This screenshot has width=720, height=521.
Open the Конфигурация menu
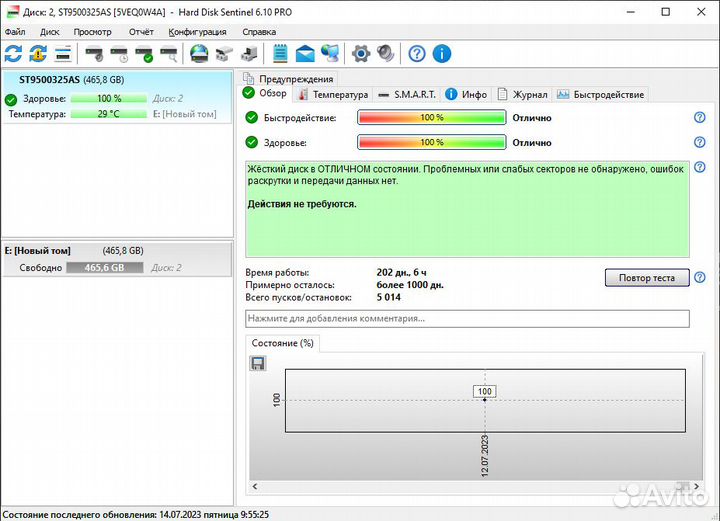(x=197, y=32)
